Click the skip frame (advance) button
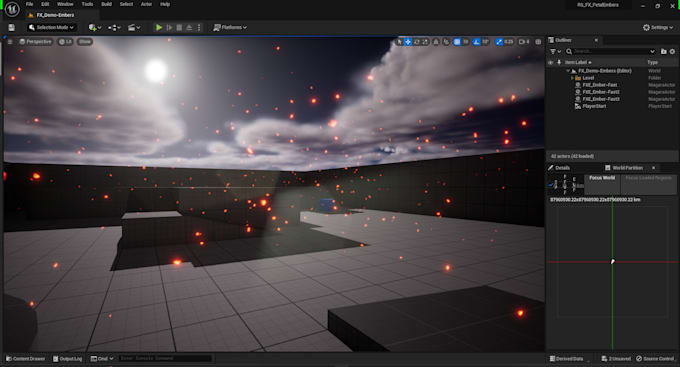Viewport: 680px width, 367px height. point(169,27)
